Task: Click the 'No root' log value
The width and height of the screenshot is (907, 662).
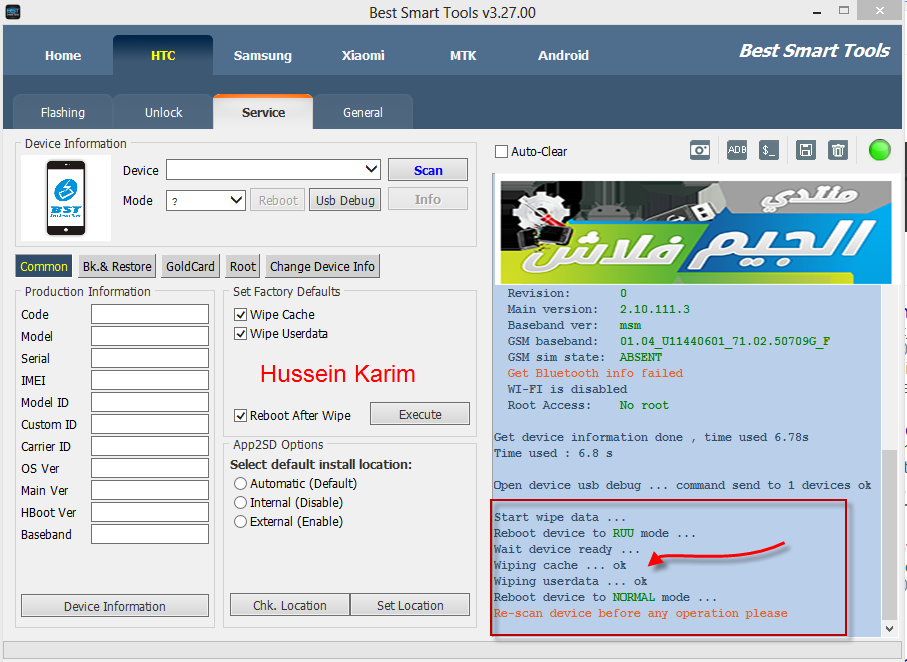Action: [644, 406]
